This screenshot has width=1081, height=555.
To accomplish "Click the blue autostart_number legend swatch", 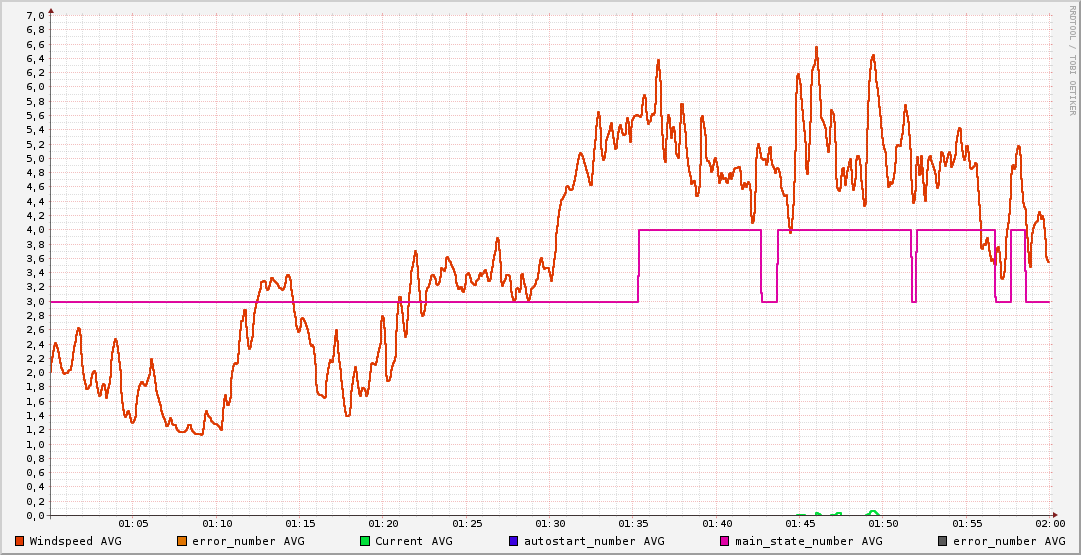I will pyautogui.click(x=513, y=541).
